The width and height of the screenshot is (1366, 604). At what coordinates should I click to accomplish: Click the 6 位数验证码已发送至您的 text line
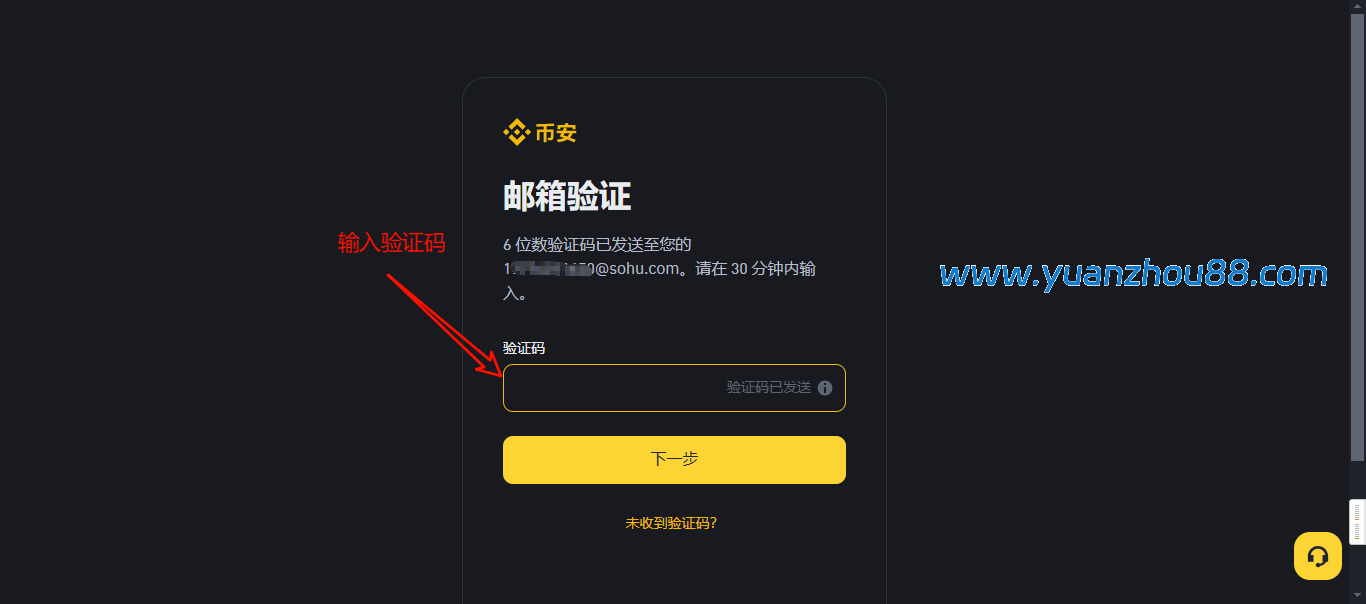597,245
